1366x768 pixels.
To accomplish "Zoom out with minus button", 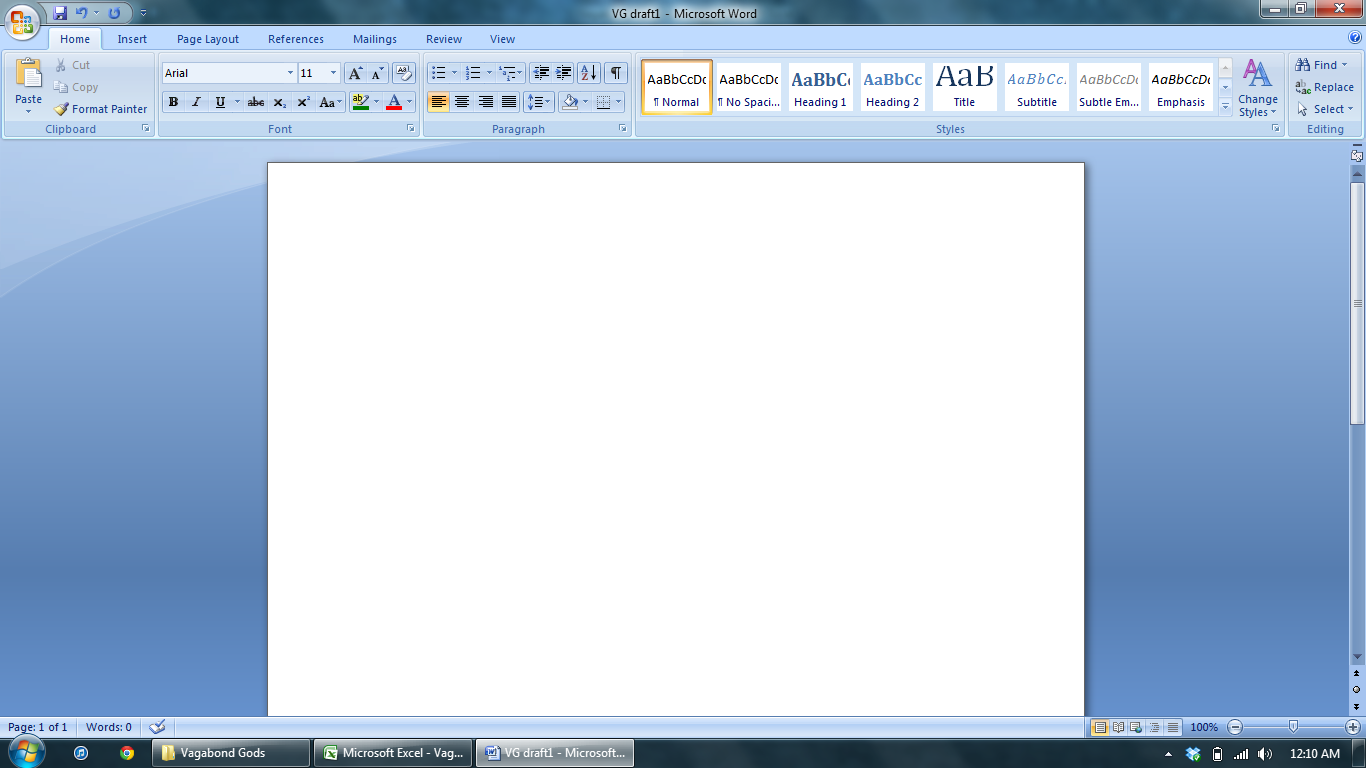I will pyautogui.click(x=1235, y=727).
